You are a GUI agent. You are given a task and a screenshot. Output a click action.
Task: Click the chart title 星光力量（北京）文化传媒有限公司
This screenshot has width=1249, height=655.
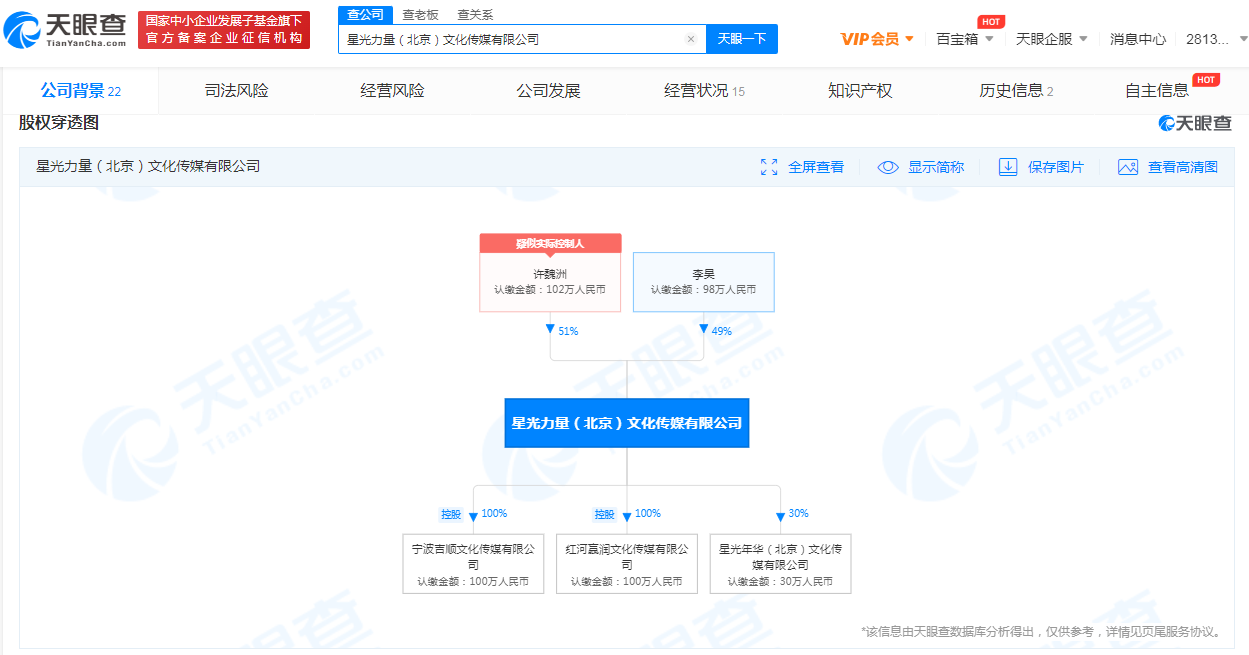[x=149, y=167]
